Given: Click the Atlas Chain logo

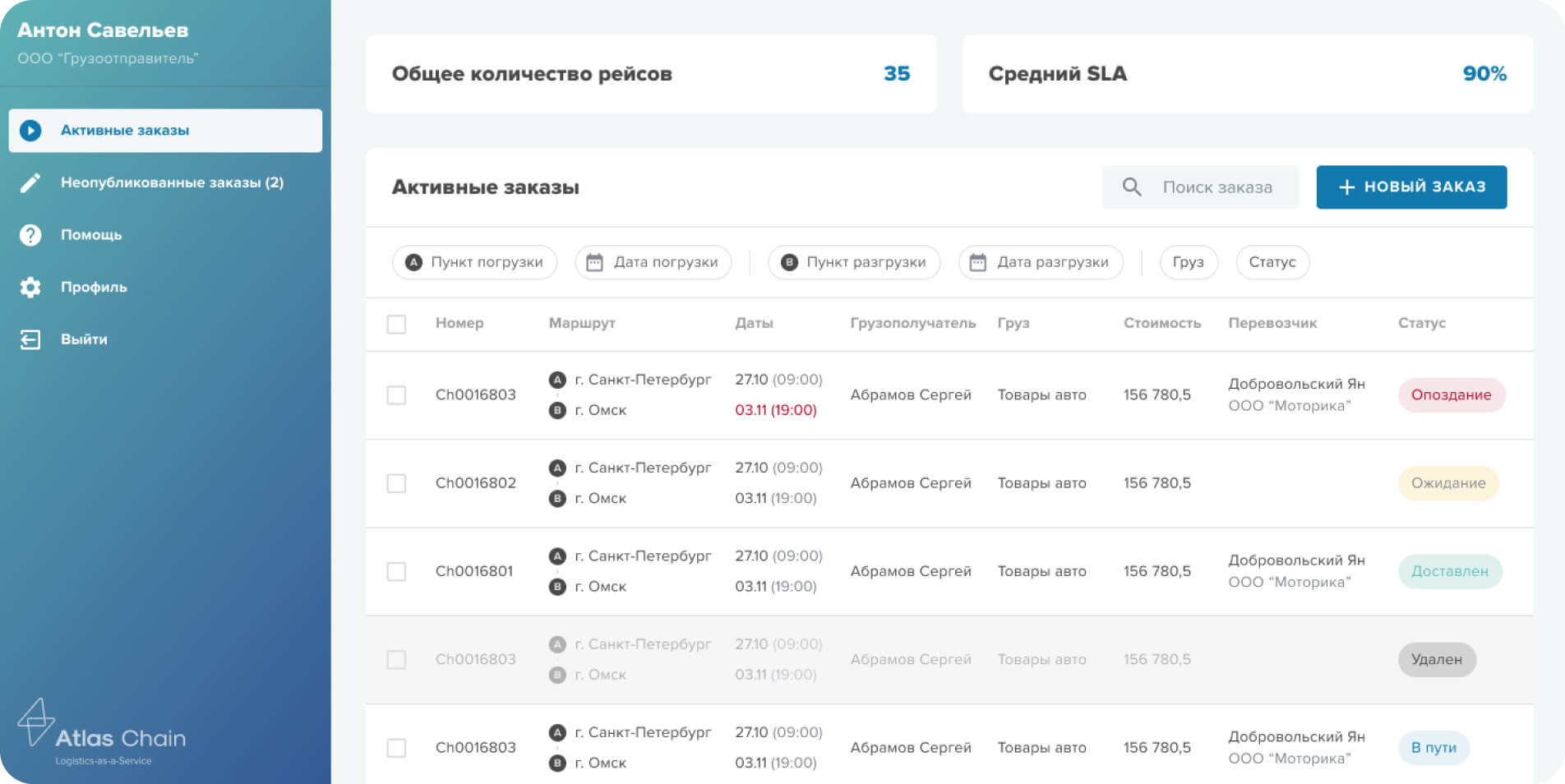Looking at the screenshot, I should click(102, 731).
